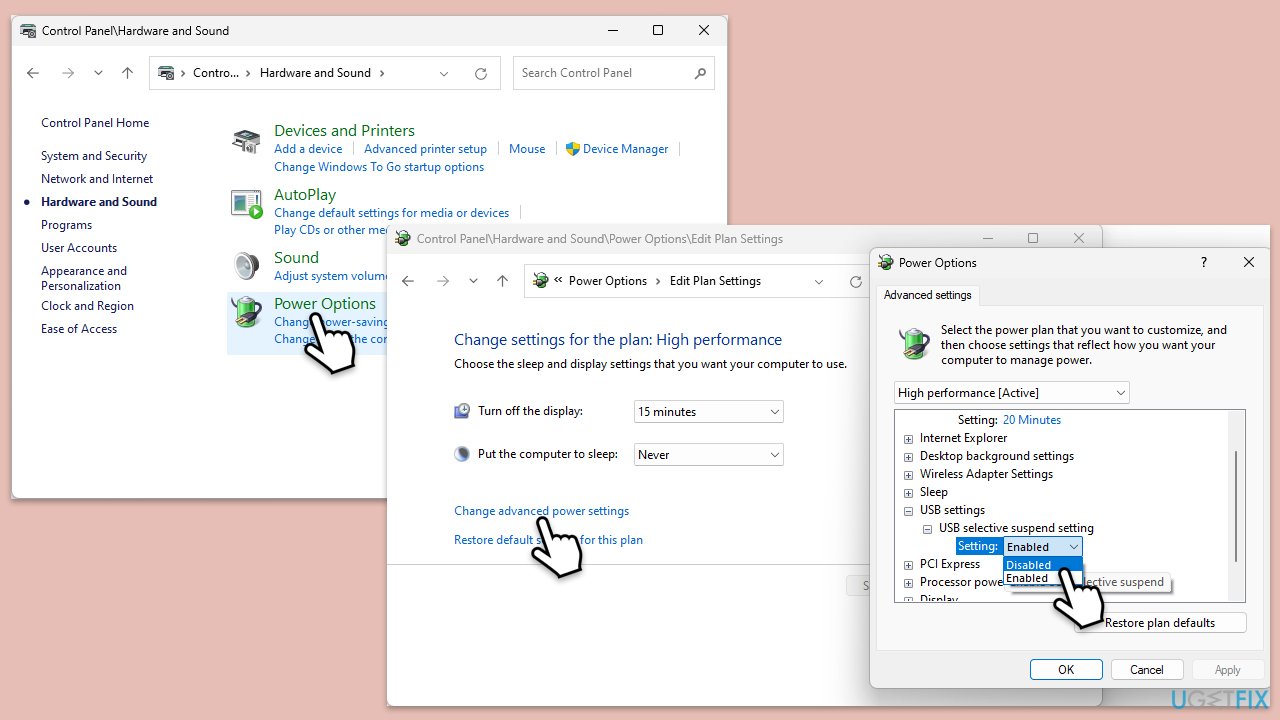Expand the Internet Explorer tree node

click(909, 439)
